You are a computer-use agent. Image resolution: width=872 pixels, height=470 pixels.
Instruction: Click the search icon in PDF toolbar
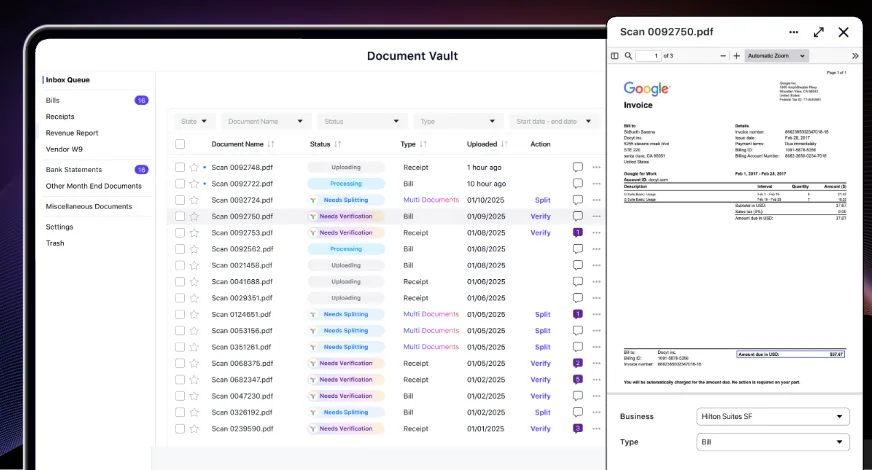click(628, 56)
